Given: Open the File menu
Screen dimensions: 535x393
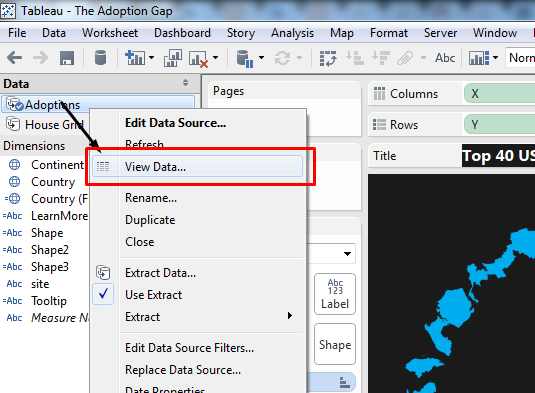Looking at the screenshot, I should coord(17,33).
